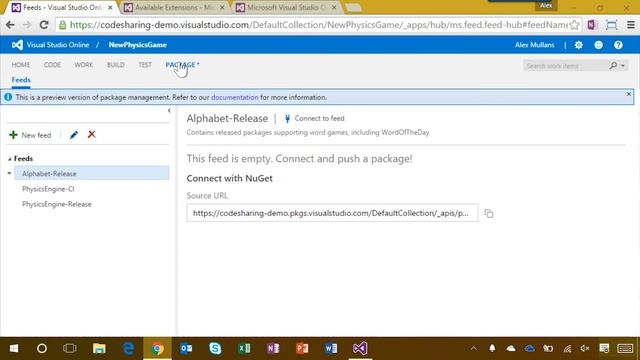Bookmark page with the star icon
The height and width of the screenshot is (360, 640).
(x=574, y=25)
